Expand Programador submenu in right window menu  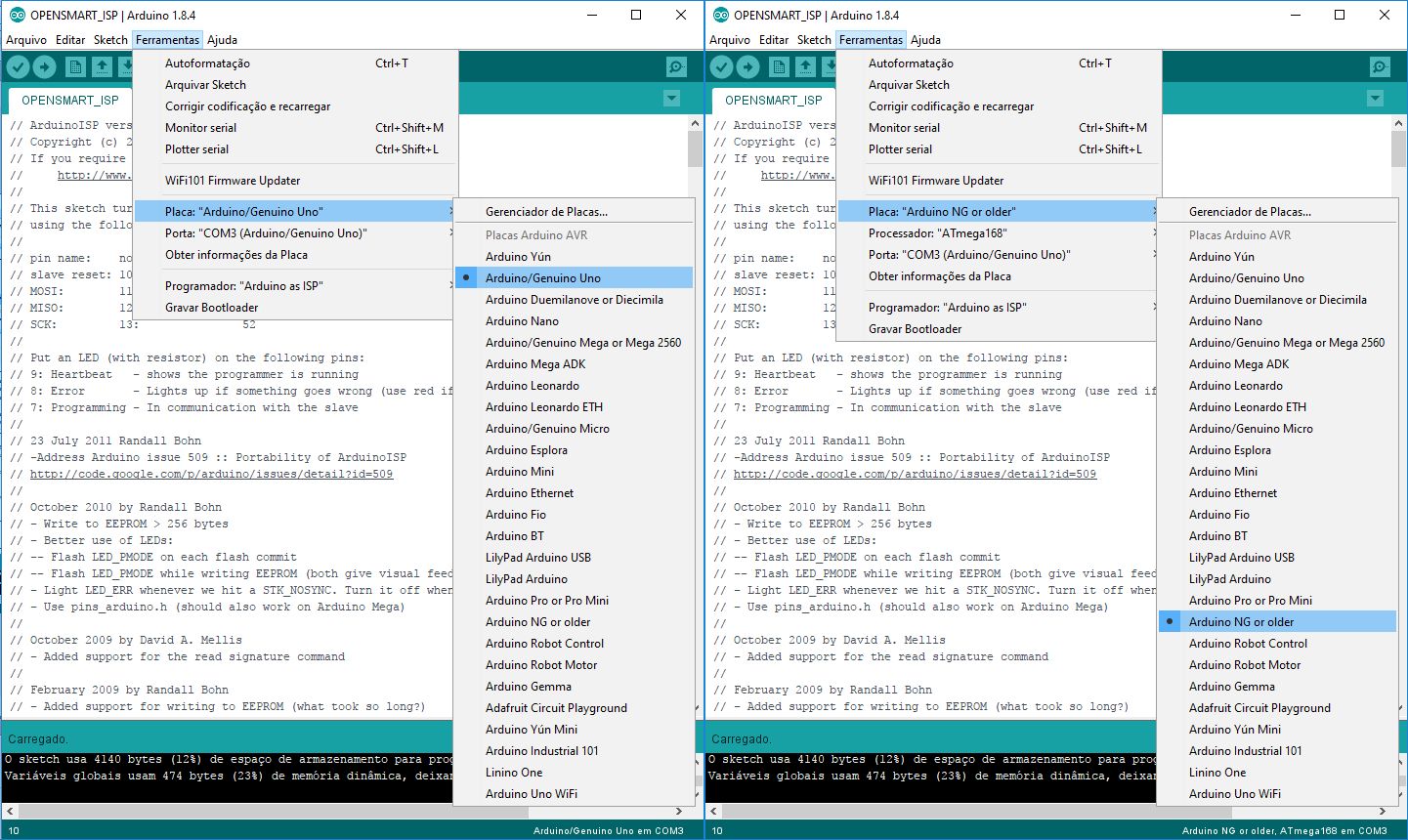click(x=999, y=307)
